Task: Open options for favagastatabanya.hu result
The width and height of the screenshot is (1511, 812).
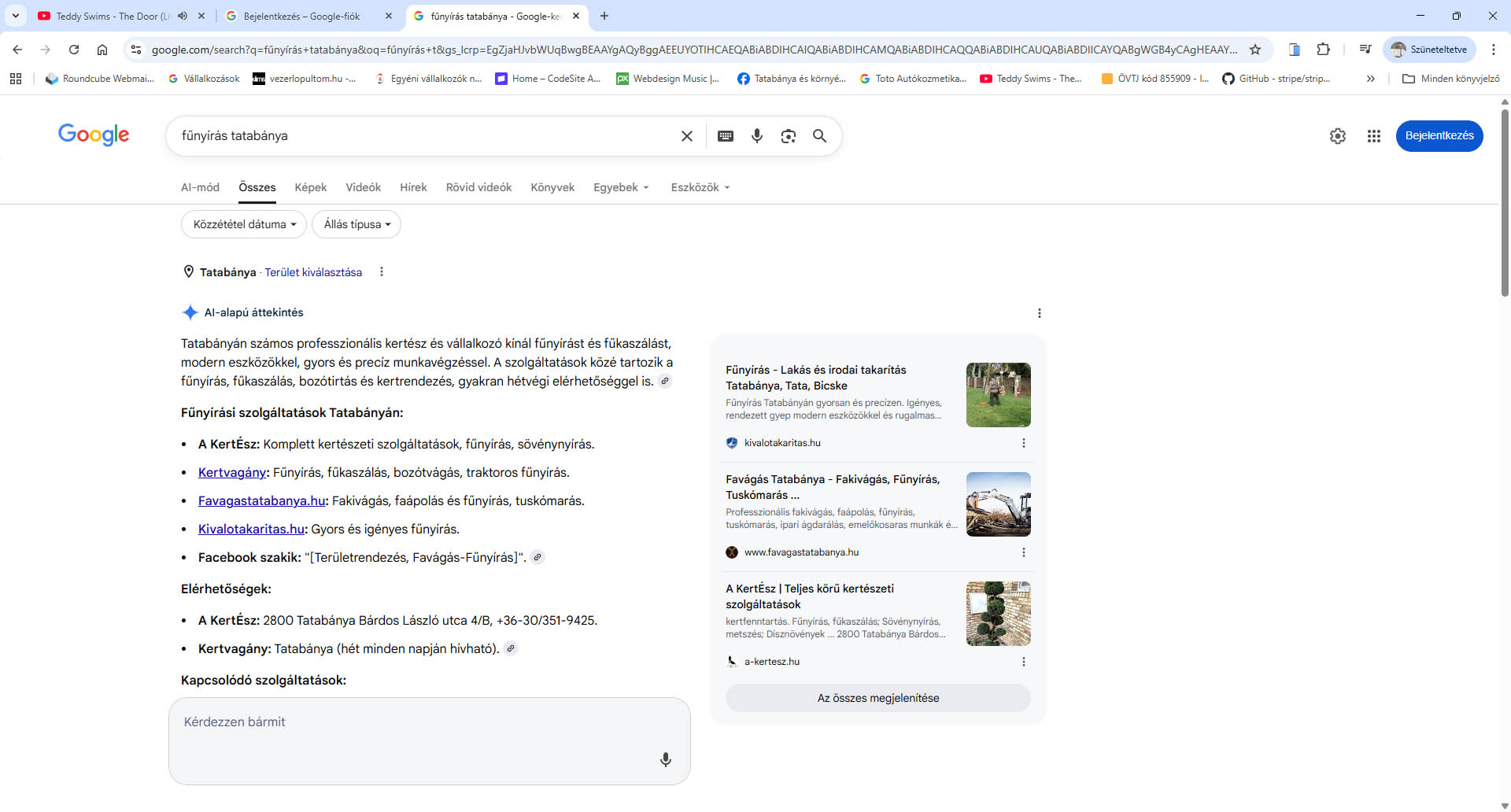Action: (1023, 552)
